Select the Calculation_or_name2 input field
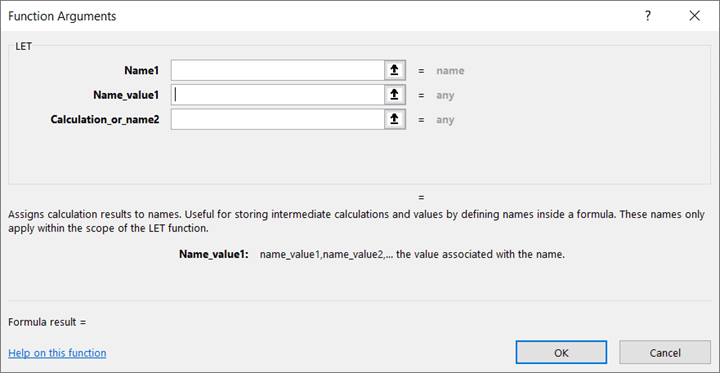Image resolution: width=720 pixels, height=373 pixels. 278,119
